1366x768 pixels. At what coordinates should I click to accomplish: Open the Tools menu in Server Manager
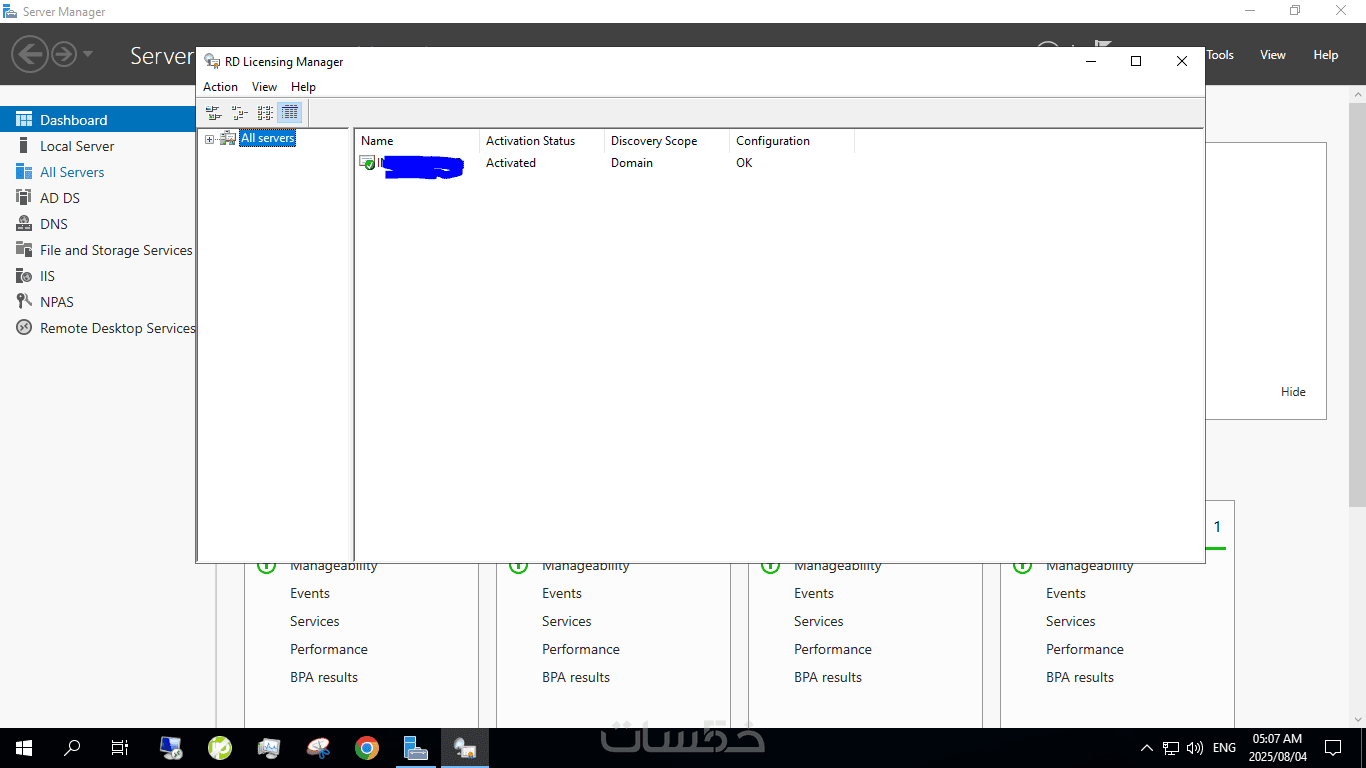point(1220,55)
